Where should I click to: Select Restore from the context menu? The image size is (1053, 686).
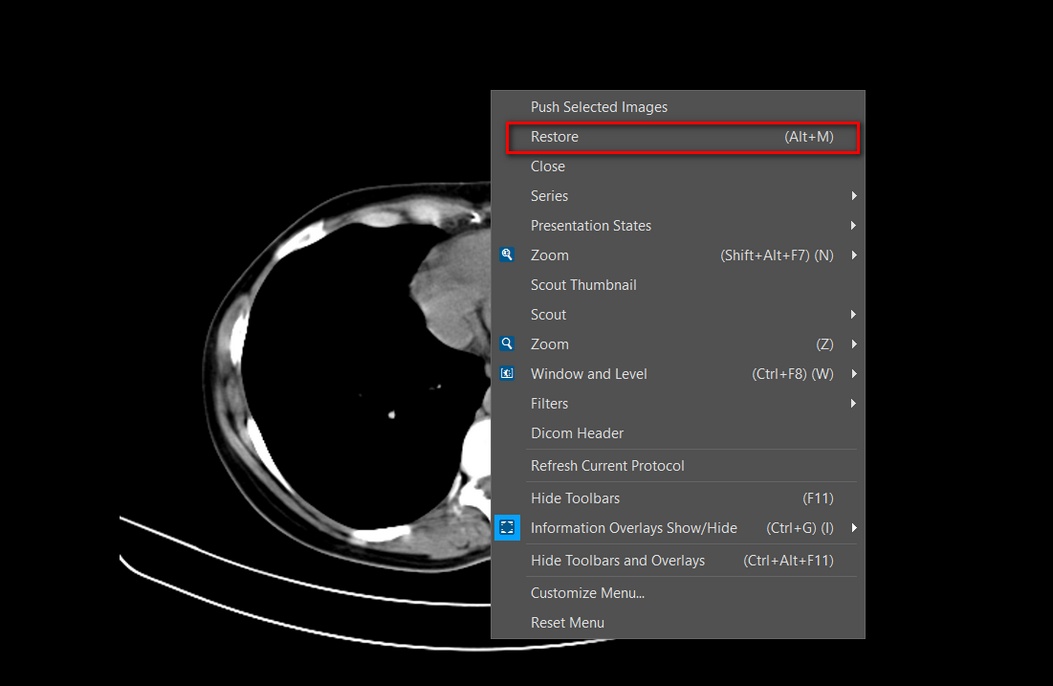[555, 137]
